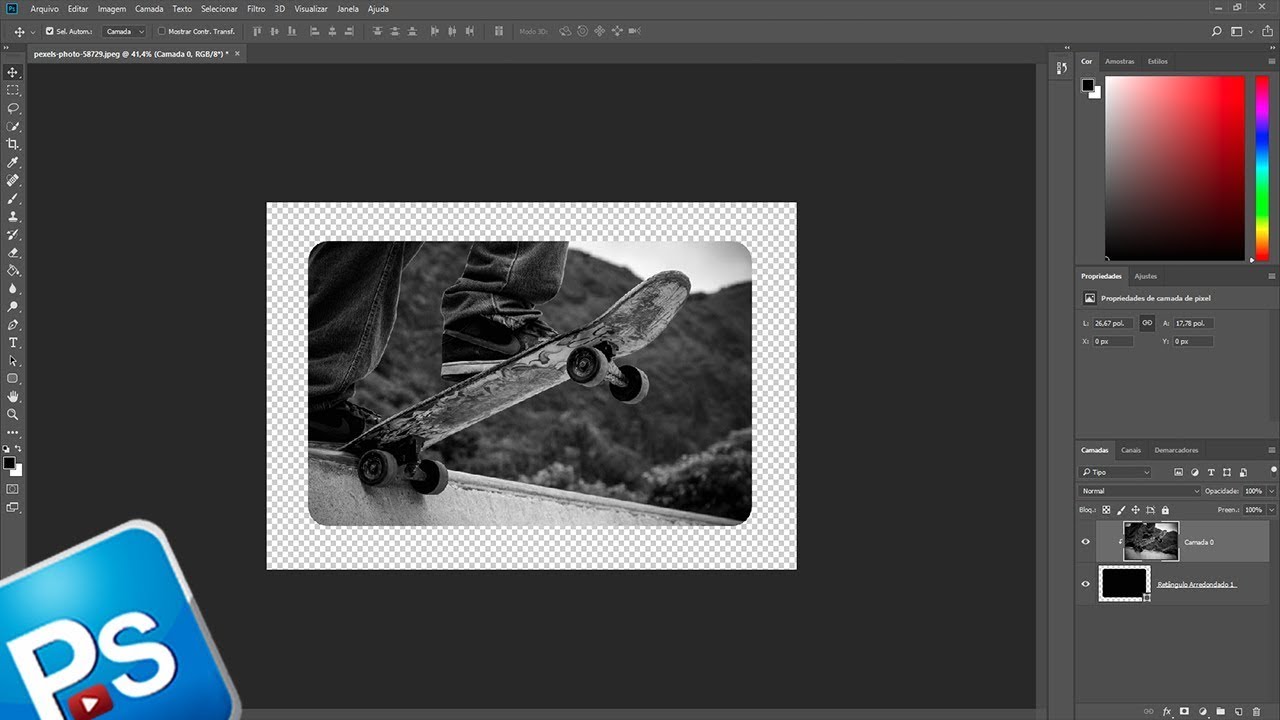The width and height of the screenshot is (1280, 720).
Task: Switch to the Ajustes tab
Action: click(1146, 276)
